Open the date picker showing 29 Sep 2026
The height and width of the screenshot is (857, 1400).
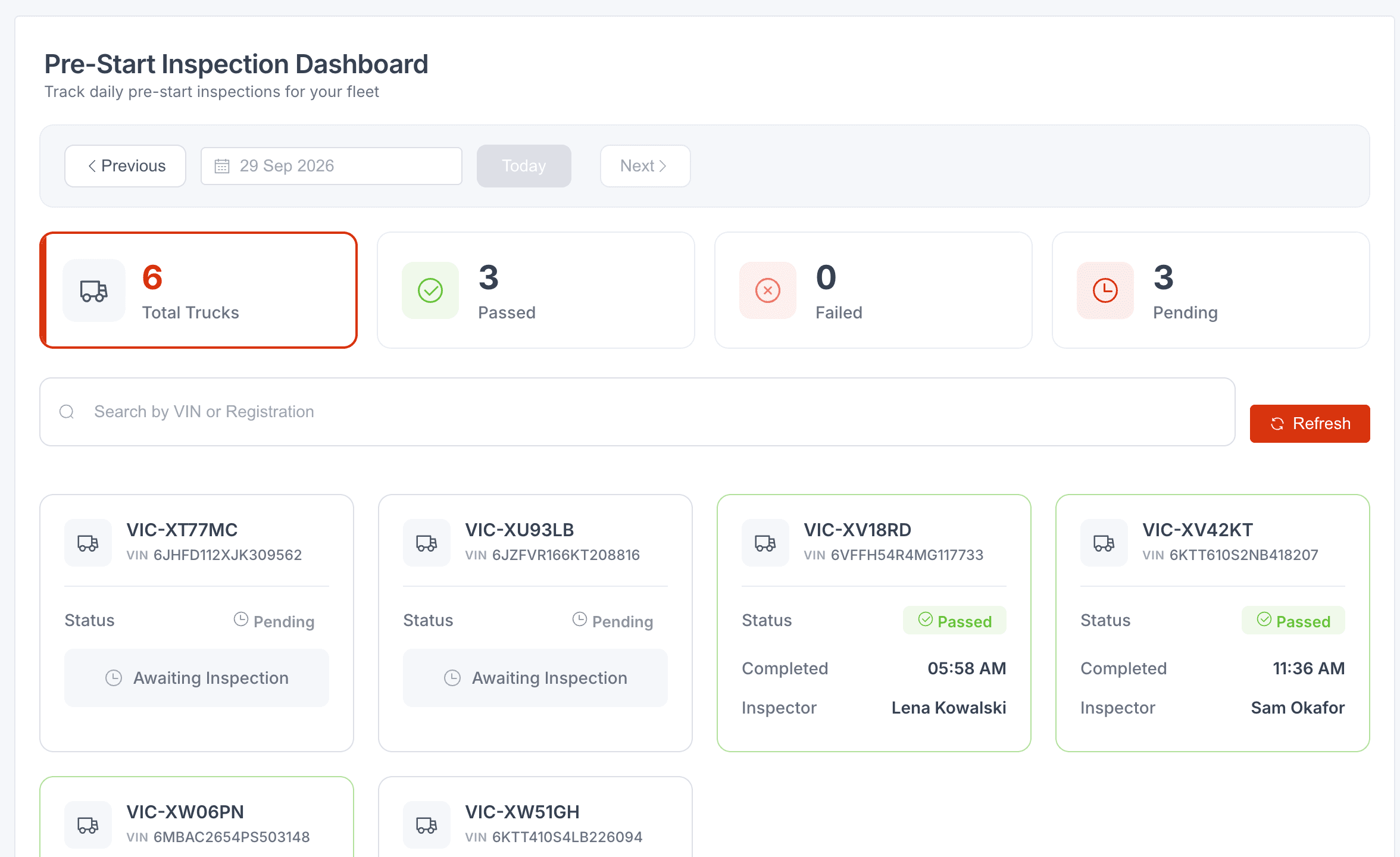pyautogui.click(x=332, y=166)
